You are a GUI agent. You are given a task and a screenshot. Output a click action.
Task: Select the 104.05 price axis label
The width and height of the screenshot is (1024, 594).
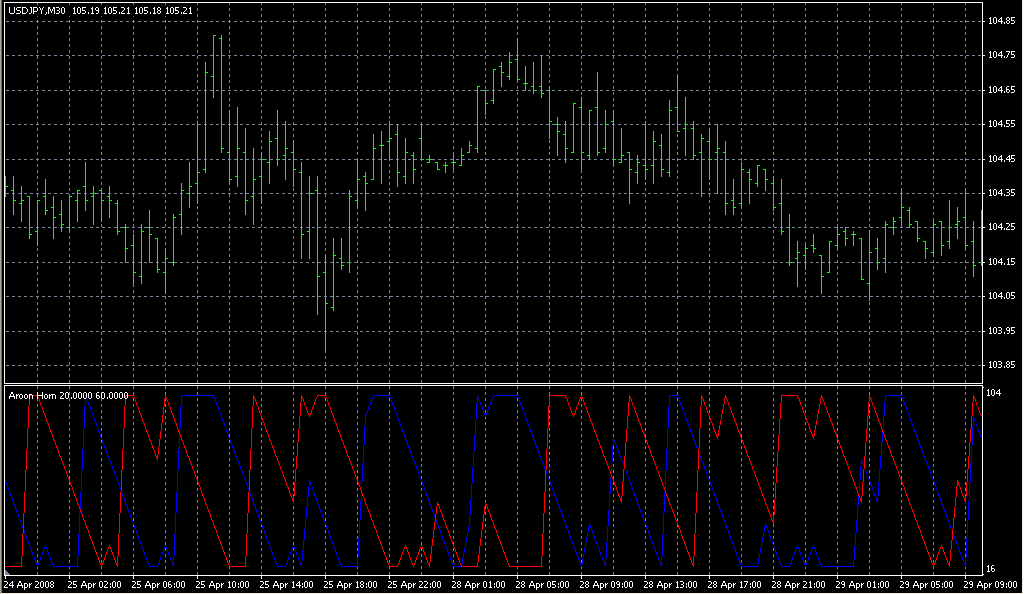click(1001, 297)
